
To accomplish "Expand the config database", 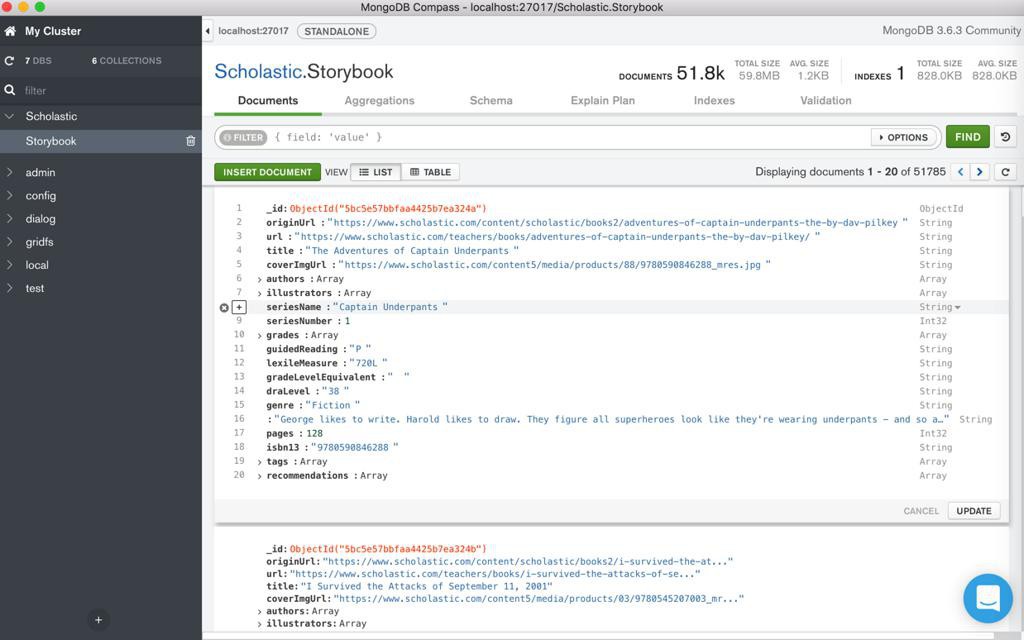I will coord(9,195).
